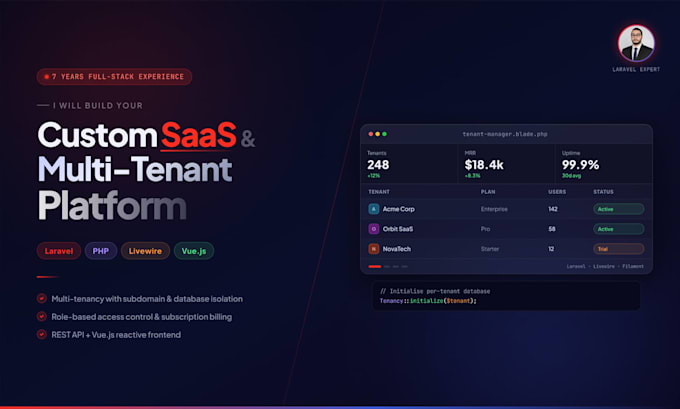
Task: Click the USERS column header
Action: coord(557,192)
